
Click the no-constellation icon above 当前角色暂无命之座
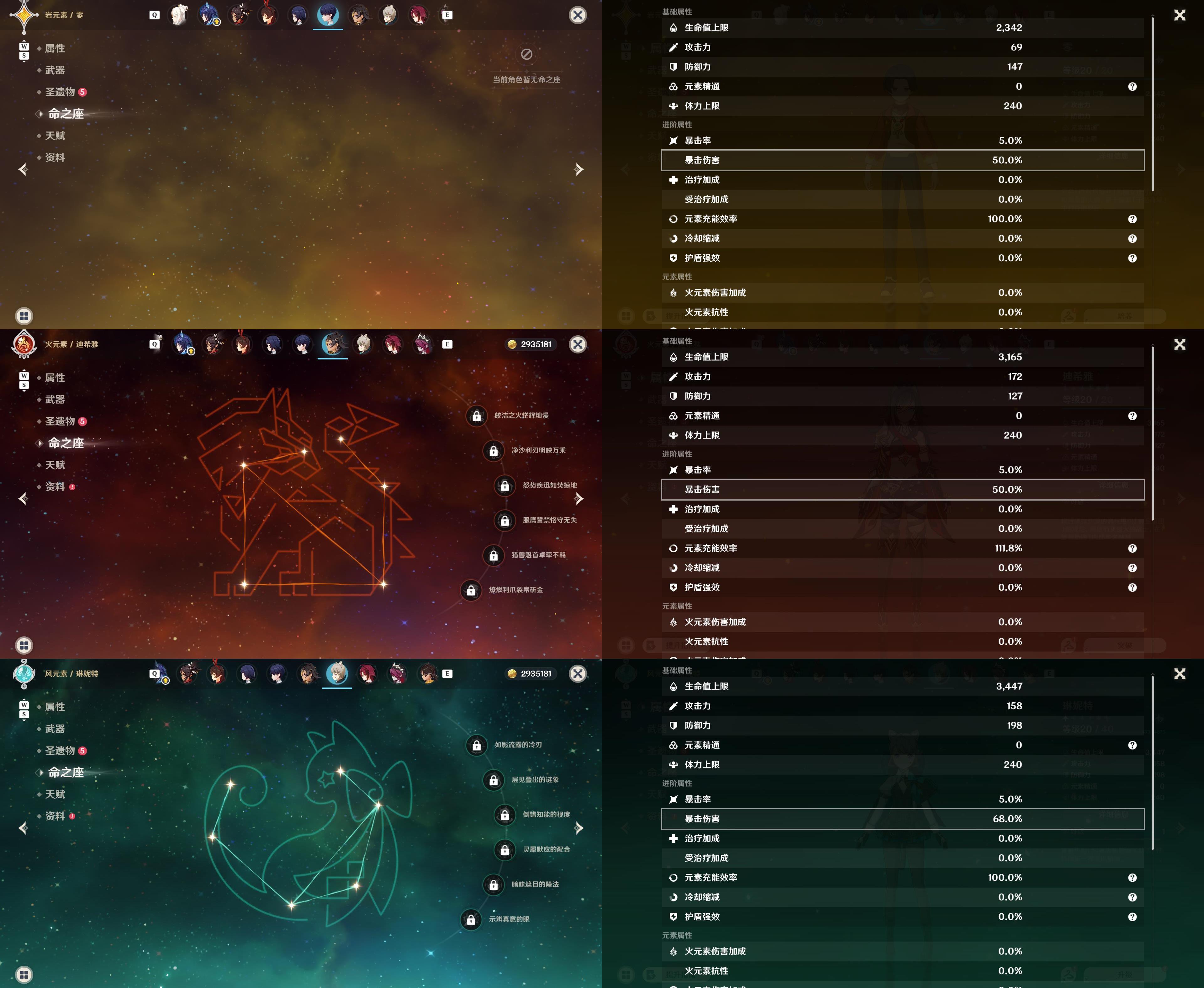527,54
